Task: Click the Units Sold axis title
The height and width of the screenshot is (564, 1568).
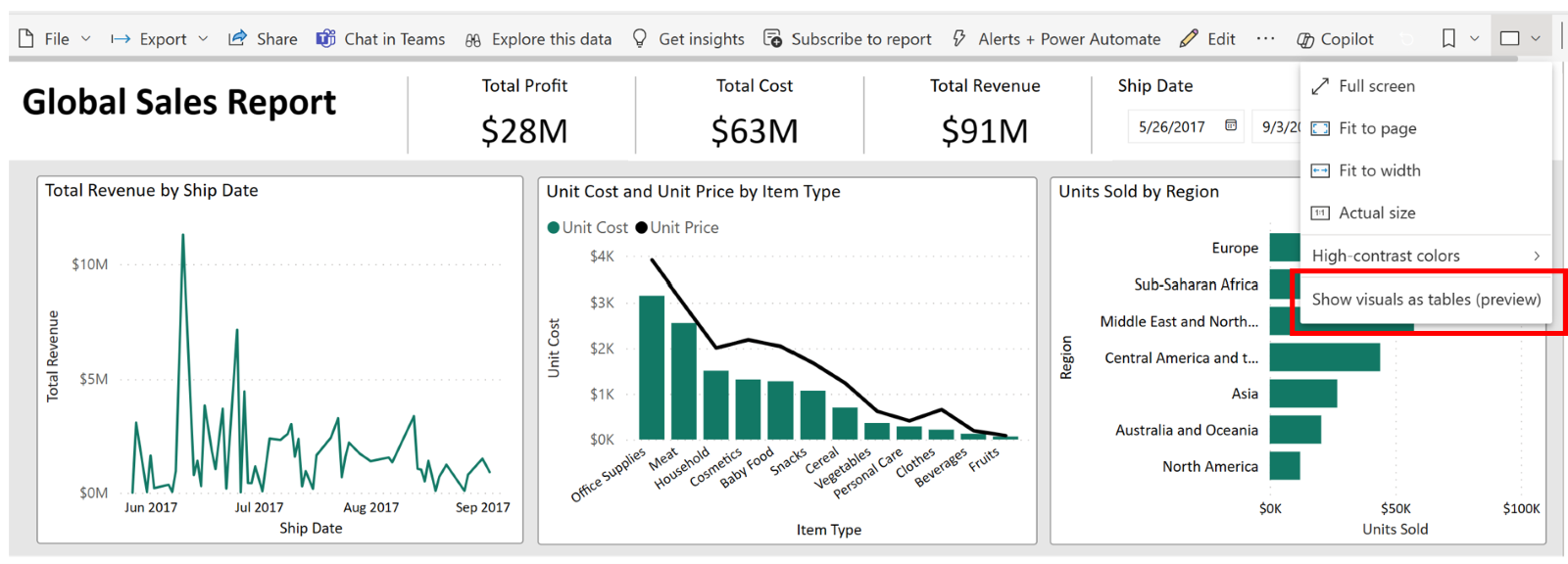Action: [x=1396, y=529]
